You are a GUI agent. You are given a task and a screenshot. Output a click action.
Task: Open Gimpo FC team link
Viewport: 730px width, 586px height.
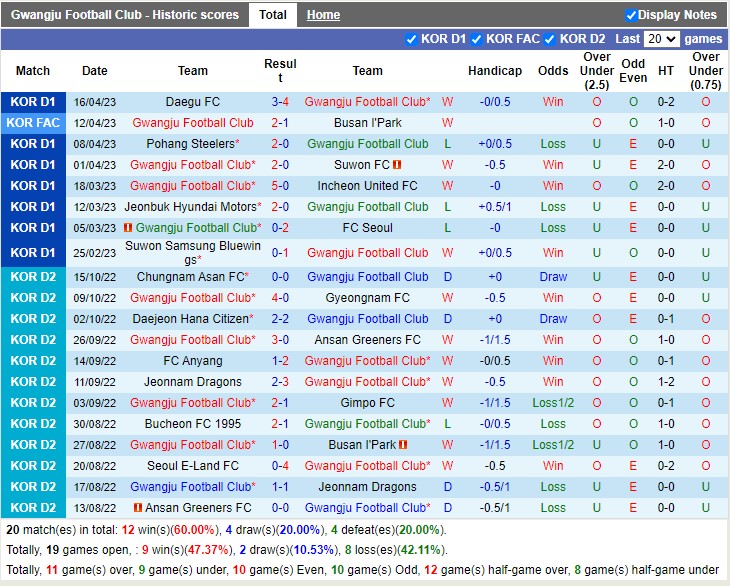coord(368,403)
